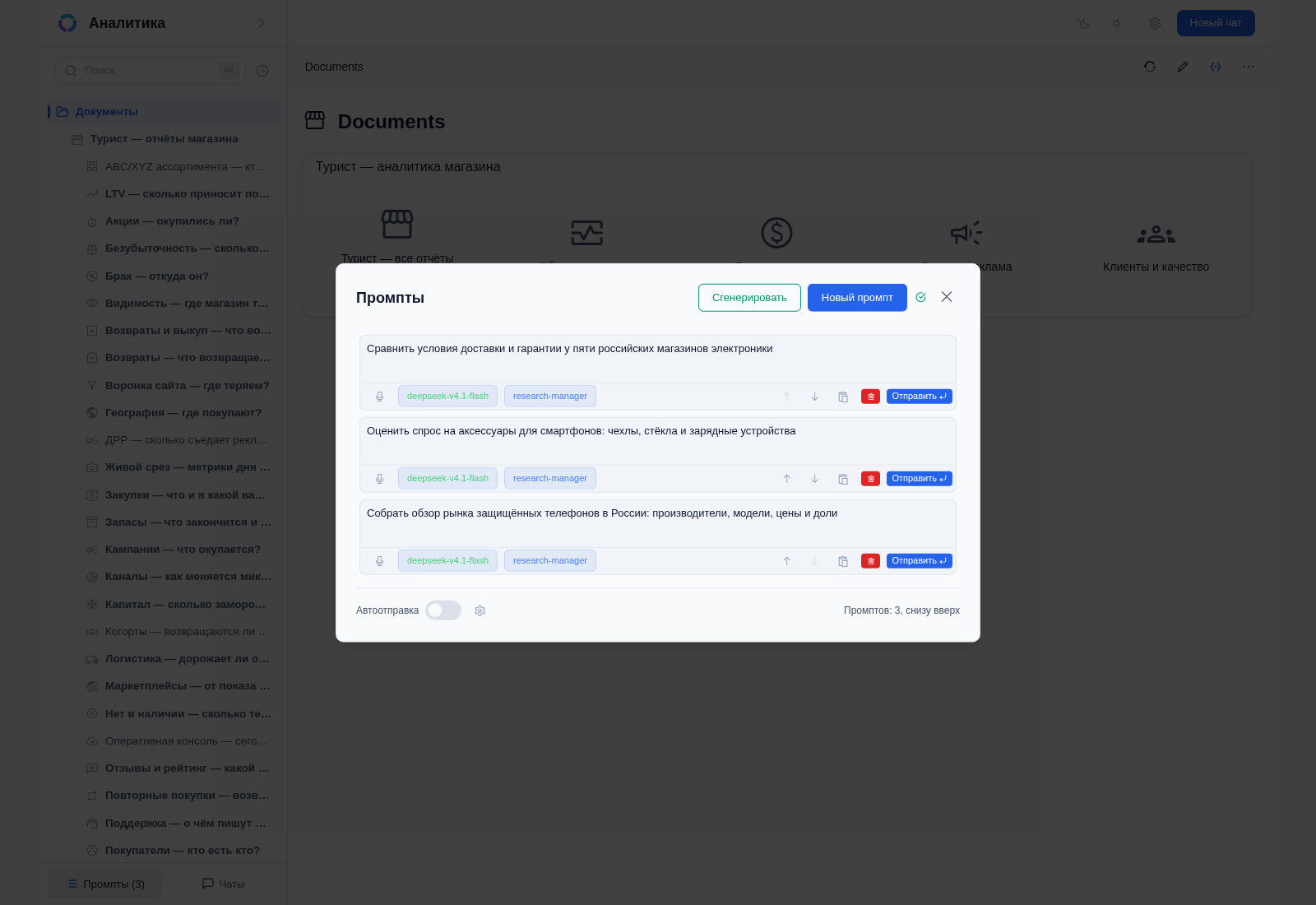Viewport: 1316px width, 905px height.
Task: Open Воронка сайта — где теряем? document
Action: pos(178,386)
